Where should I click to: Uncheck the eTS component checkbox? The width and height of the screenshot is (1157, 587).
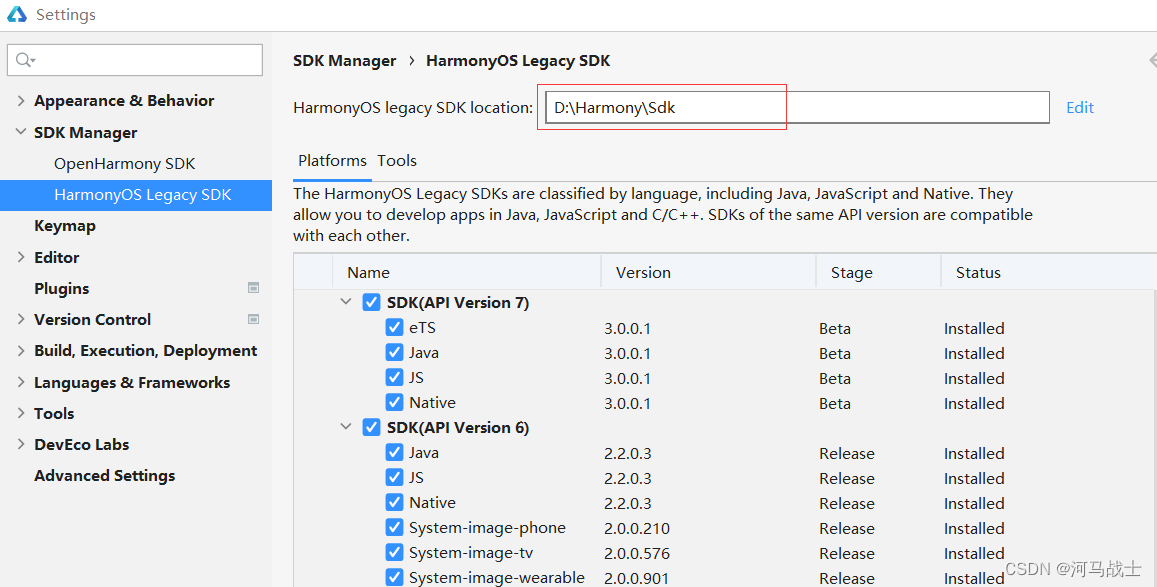coord(394,327)
